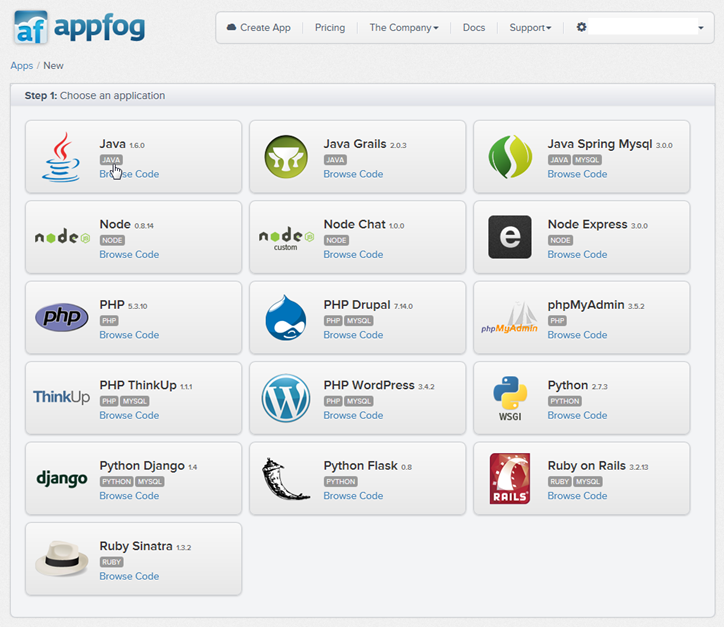Select the Drupal droplet icon

(x=286, y=318)
